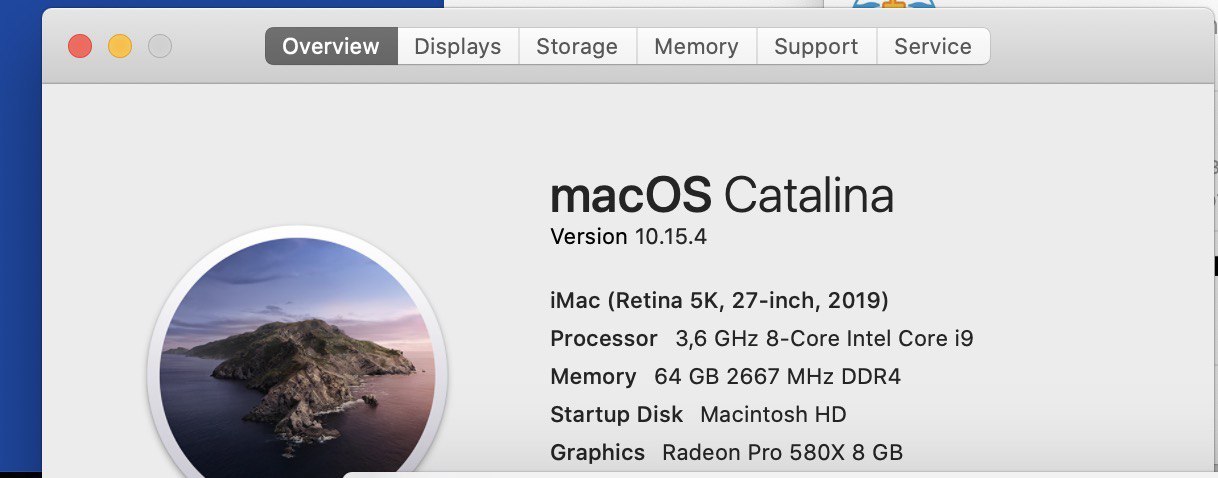This screenshot has height=478, width=1218.
Task: Click the Macintosh HD startup disk value
Action: 773,414
